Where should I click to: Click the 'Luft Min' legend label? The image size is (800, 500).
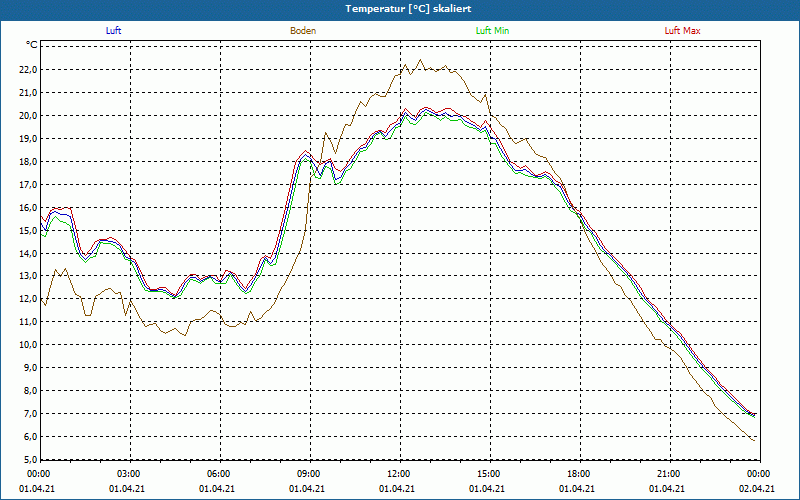[492, 31]
